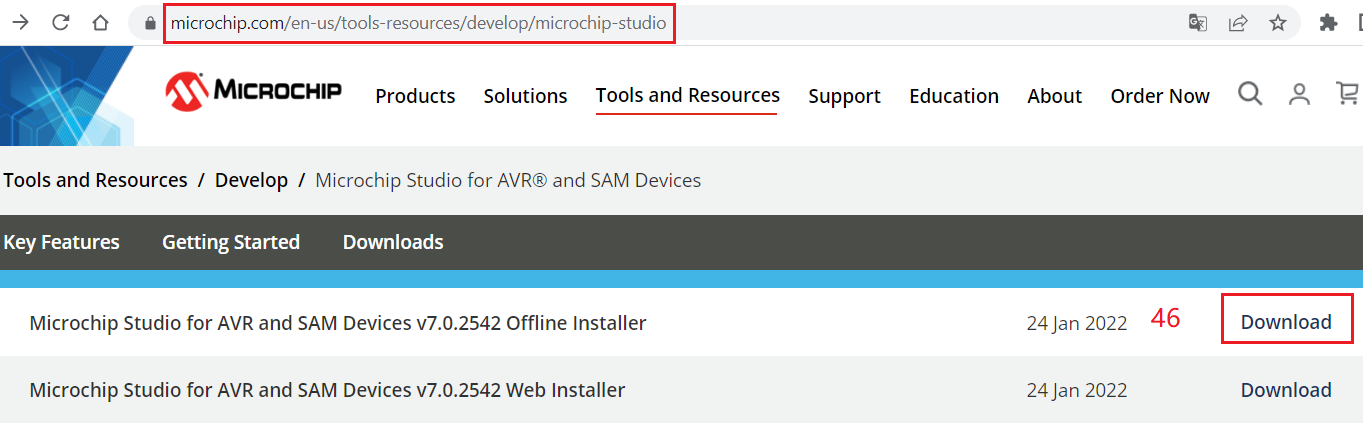View the shopping cart icon
The height and width of the screenshot is (431, 1363).
coord(1347,94)
